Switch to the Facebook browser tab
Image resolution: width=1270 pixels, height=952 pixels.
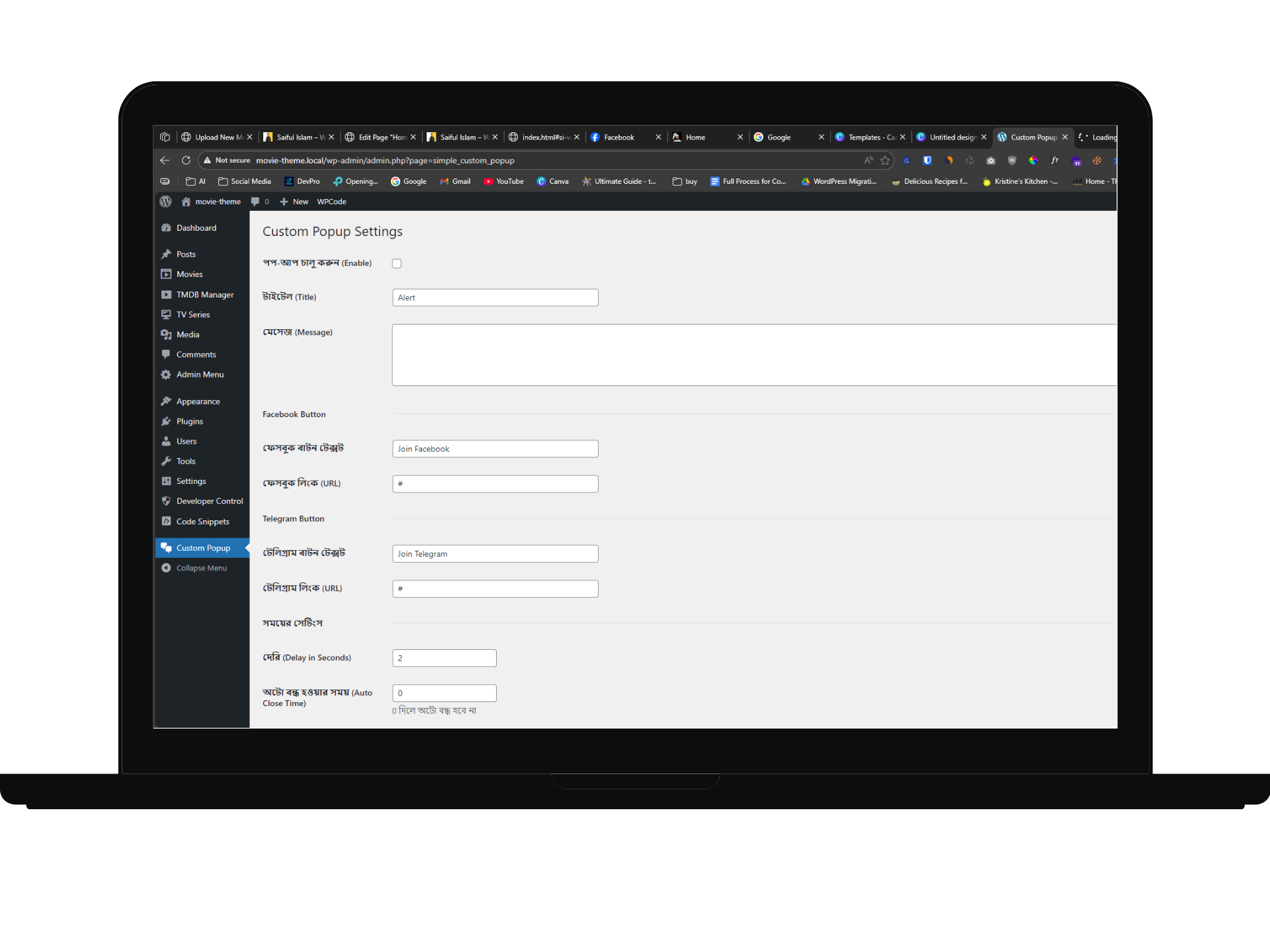[618, 138]
